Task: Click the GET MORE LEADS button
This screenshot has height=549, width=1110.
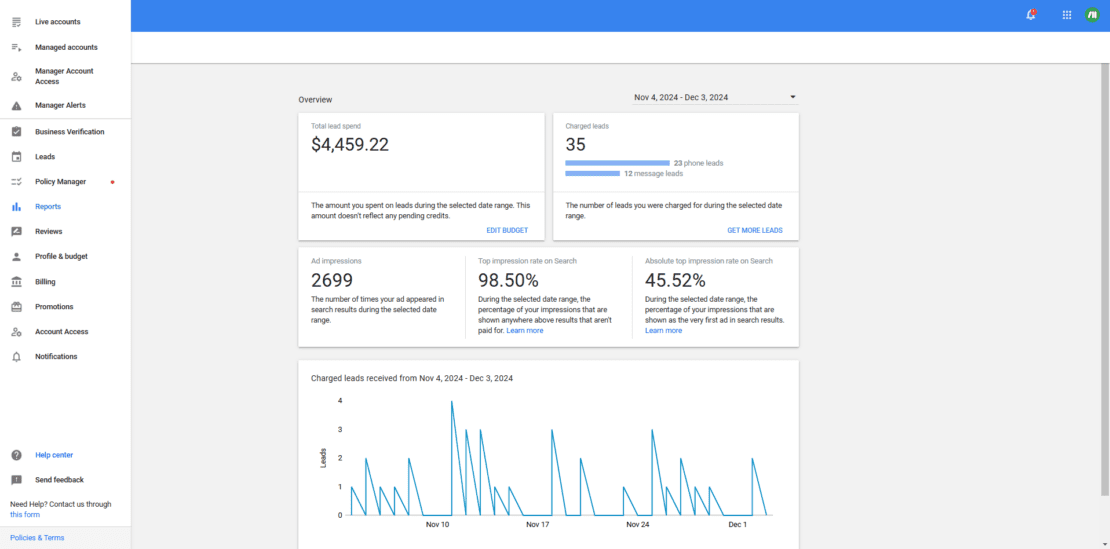Action: click(754, 231)
